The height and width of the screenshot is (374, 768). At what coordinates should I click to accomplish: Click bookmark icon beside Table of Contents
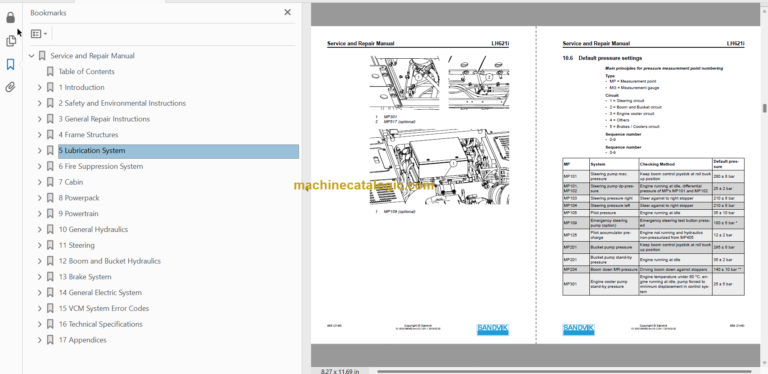(50, 71)
